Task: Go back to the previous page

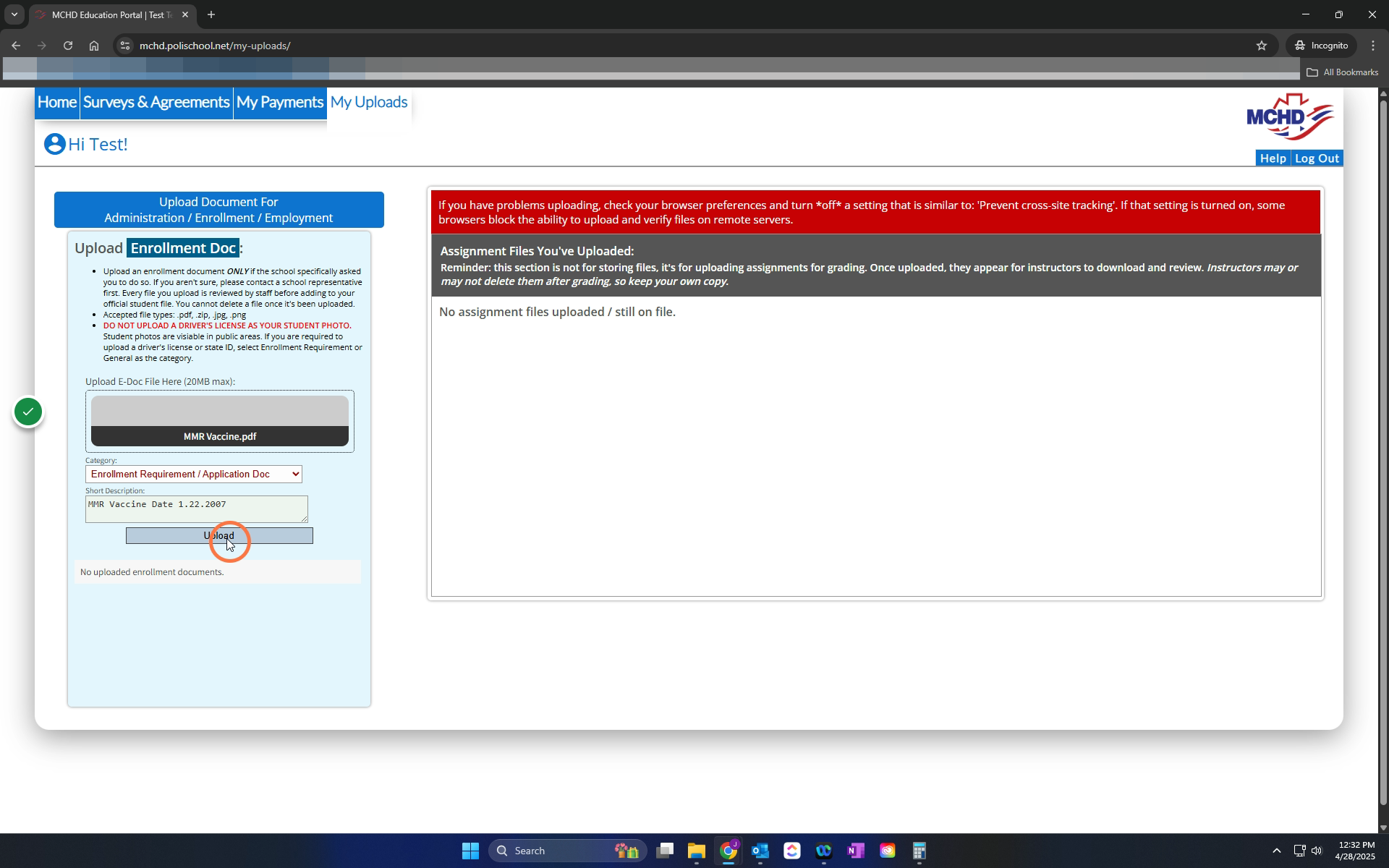Action: coord(16,46)
